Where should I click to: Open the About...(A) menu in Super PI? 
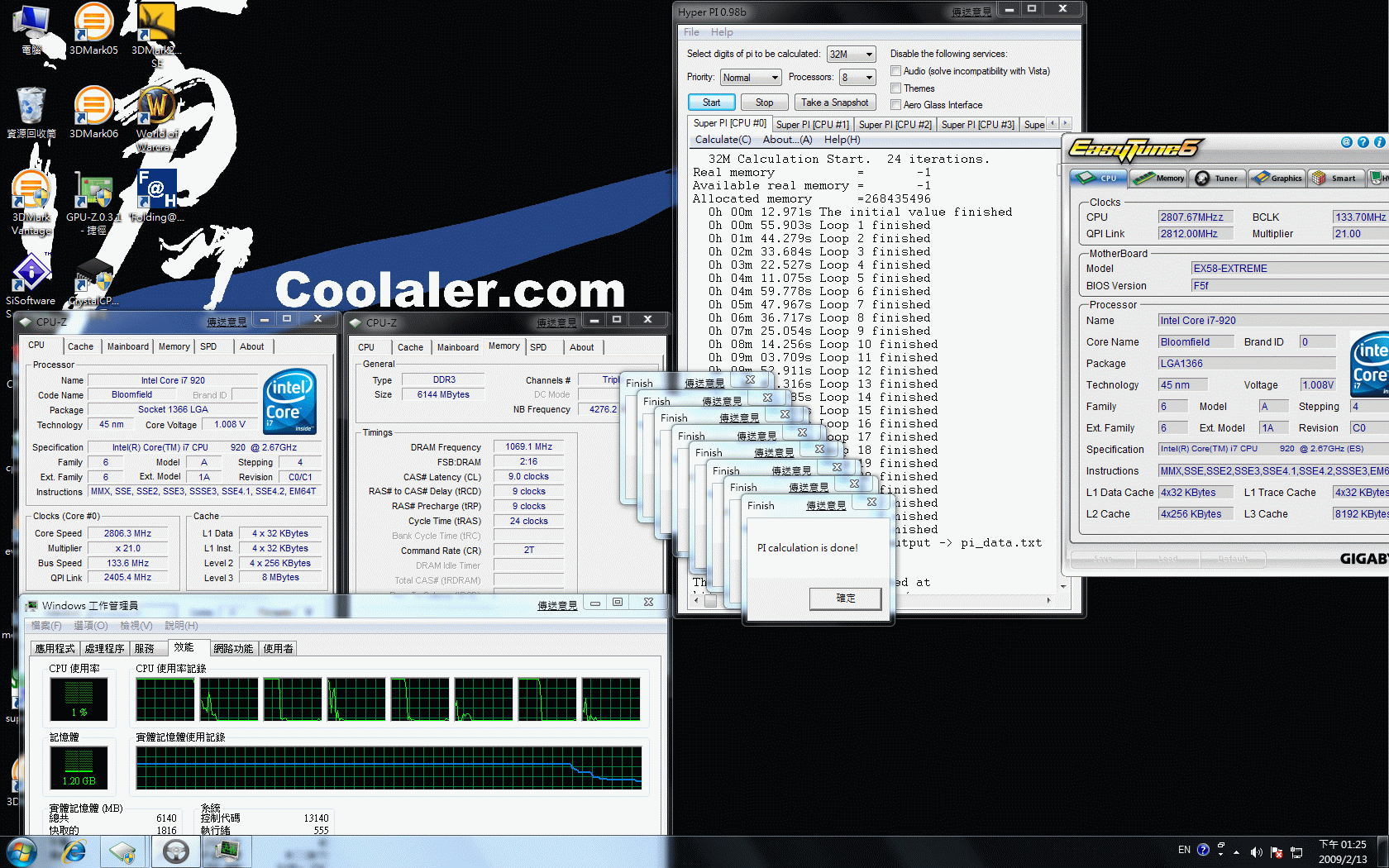(787, 140)
